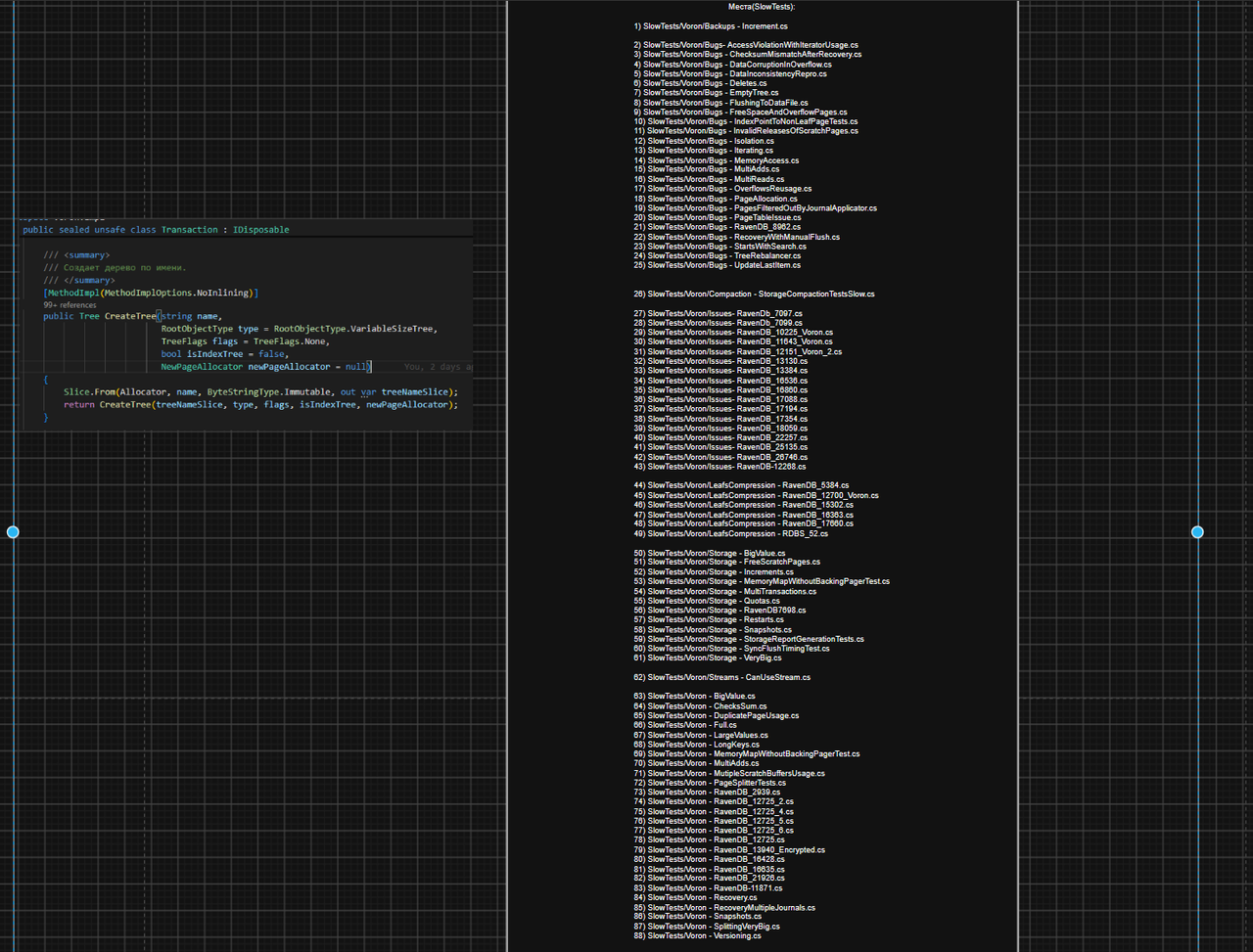The image size is (1253, 952).
Task: Click the 'DataInconsistencyRepro.cs' line
Action: click(x=730, y=73)
